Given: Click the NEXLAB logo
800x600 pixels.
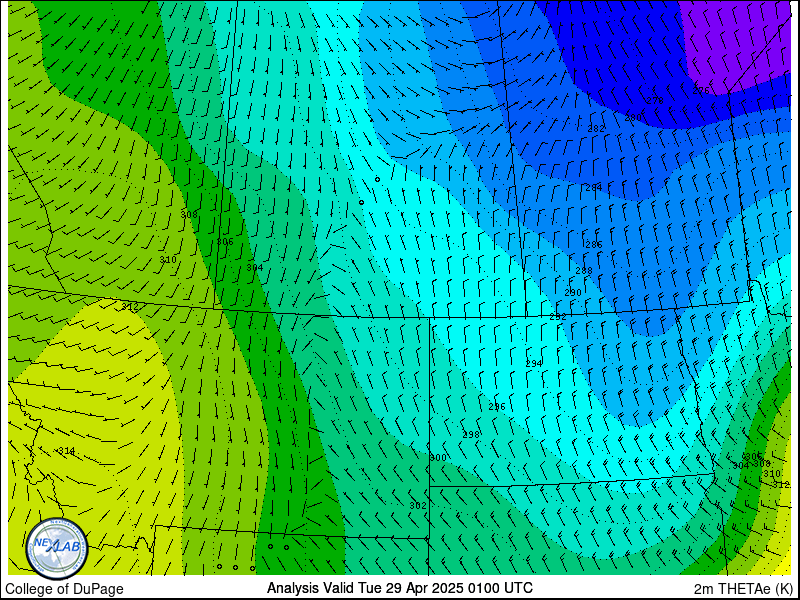Looking at the screenshot, I should point(57,549).
